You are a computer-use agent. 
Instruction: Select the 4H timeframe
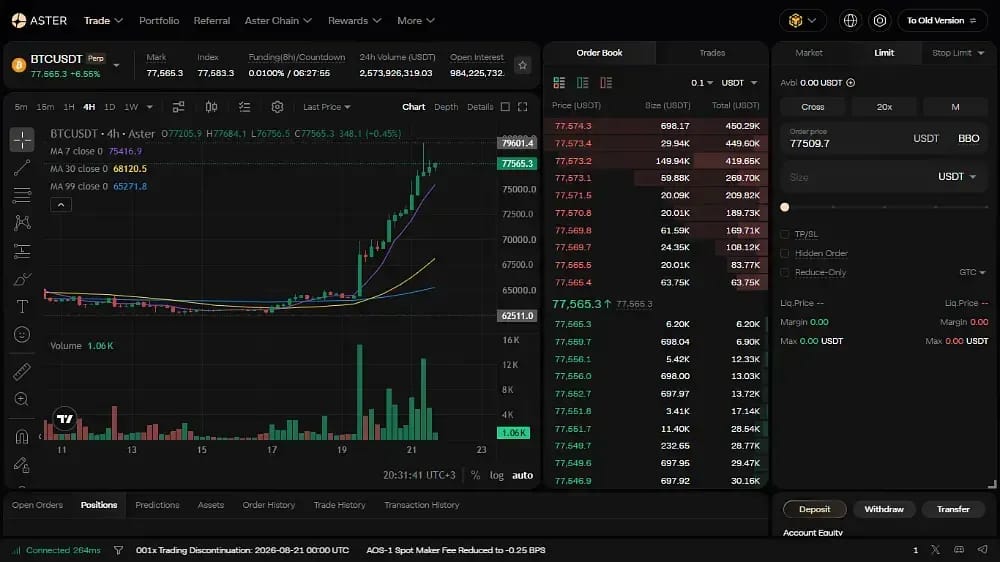pos(89,107)
